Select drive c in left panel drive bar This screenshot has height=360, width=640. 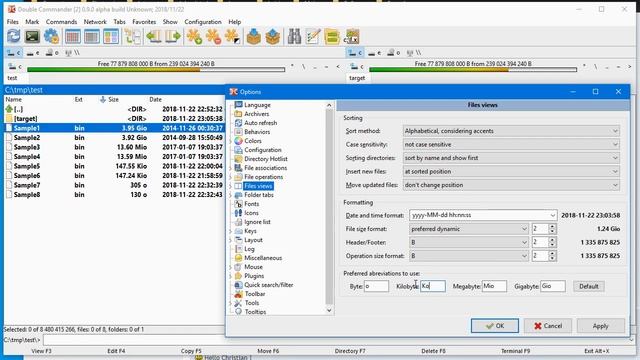(x=13, y=53)
